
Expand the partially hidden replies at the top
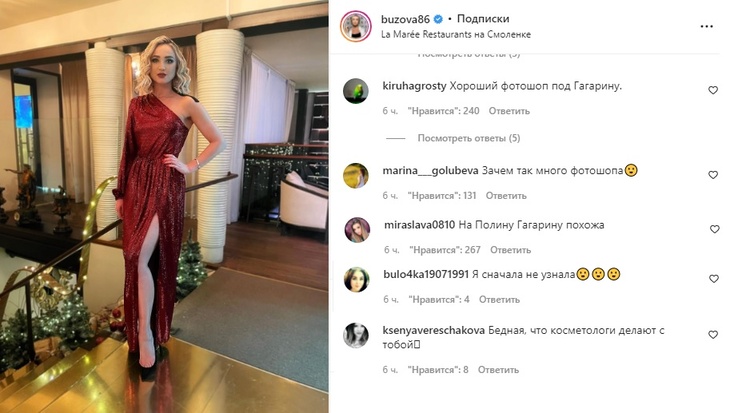click(x=469, y=54)
